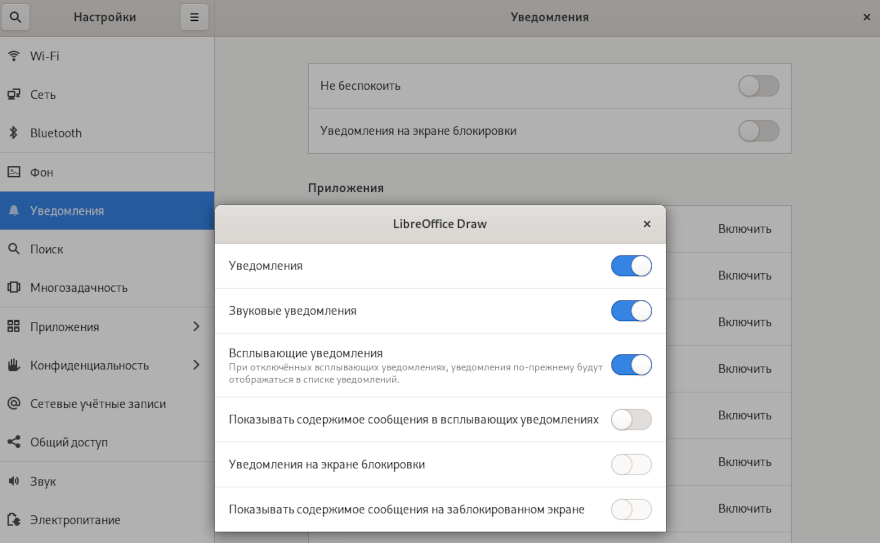Enable showing message content in popup notifications

point(631,420)
